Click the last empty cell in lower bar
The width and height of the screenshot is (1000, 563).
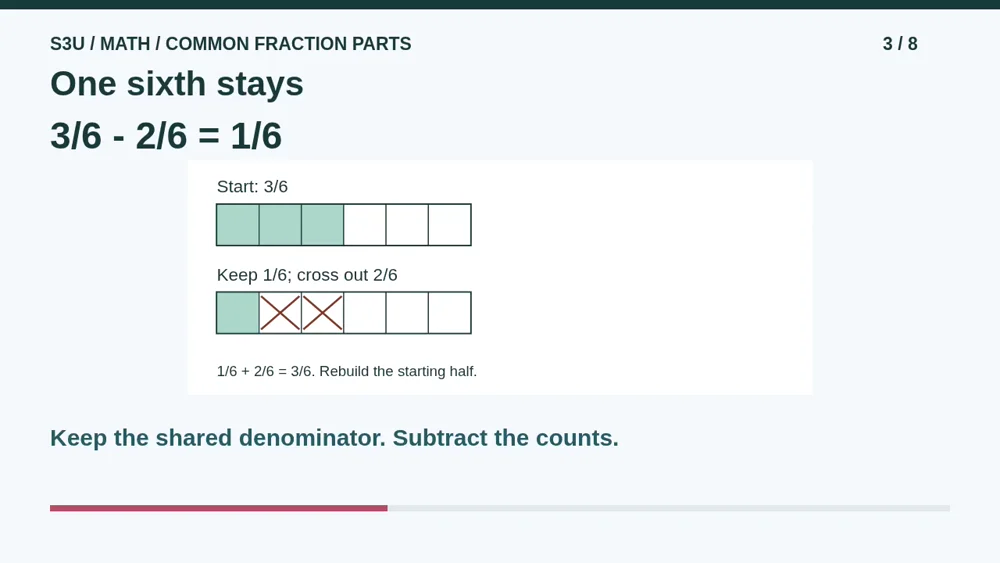(x=450, y=313)
